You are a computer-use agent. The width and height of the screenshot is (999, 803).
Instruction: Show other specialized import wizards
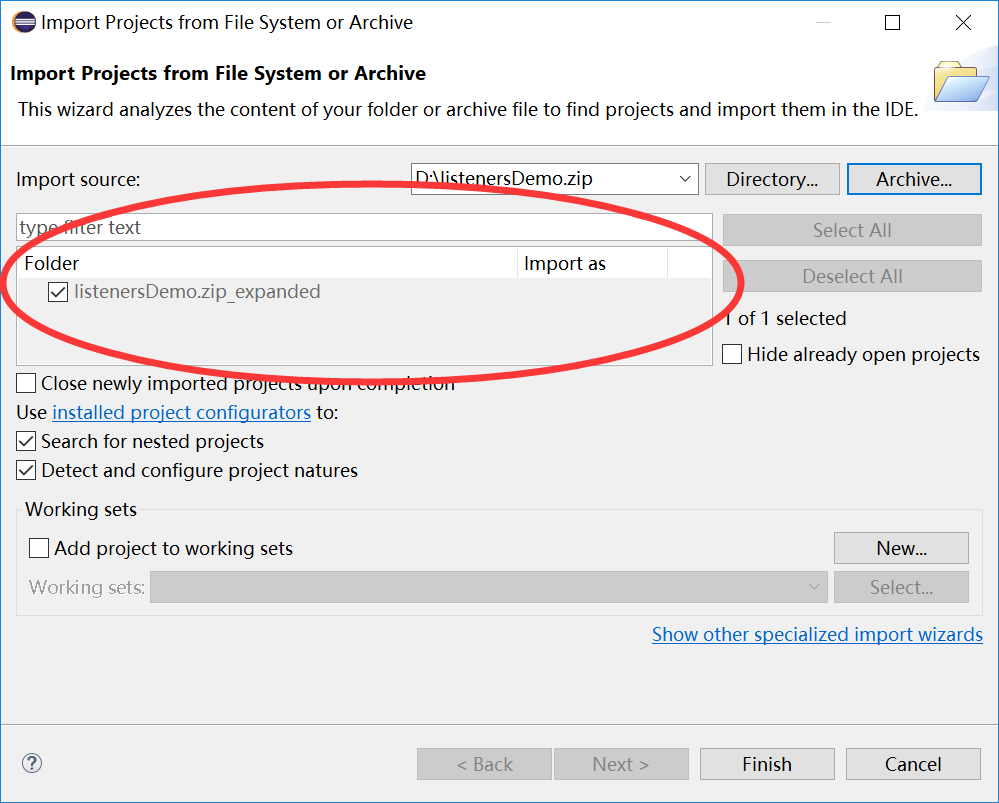pos(817,634)
